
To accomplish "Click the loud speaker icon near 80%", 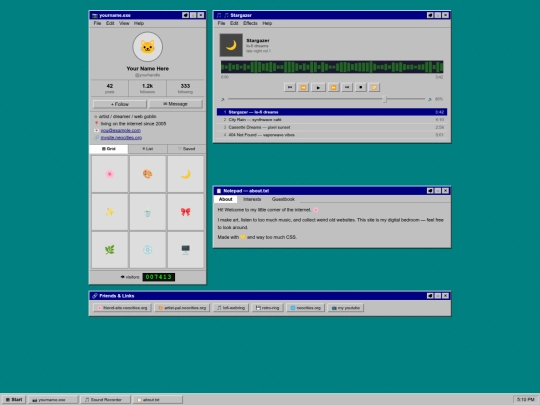I will point(429,99).
